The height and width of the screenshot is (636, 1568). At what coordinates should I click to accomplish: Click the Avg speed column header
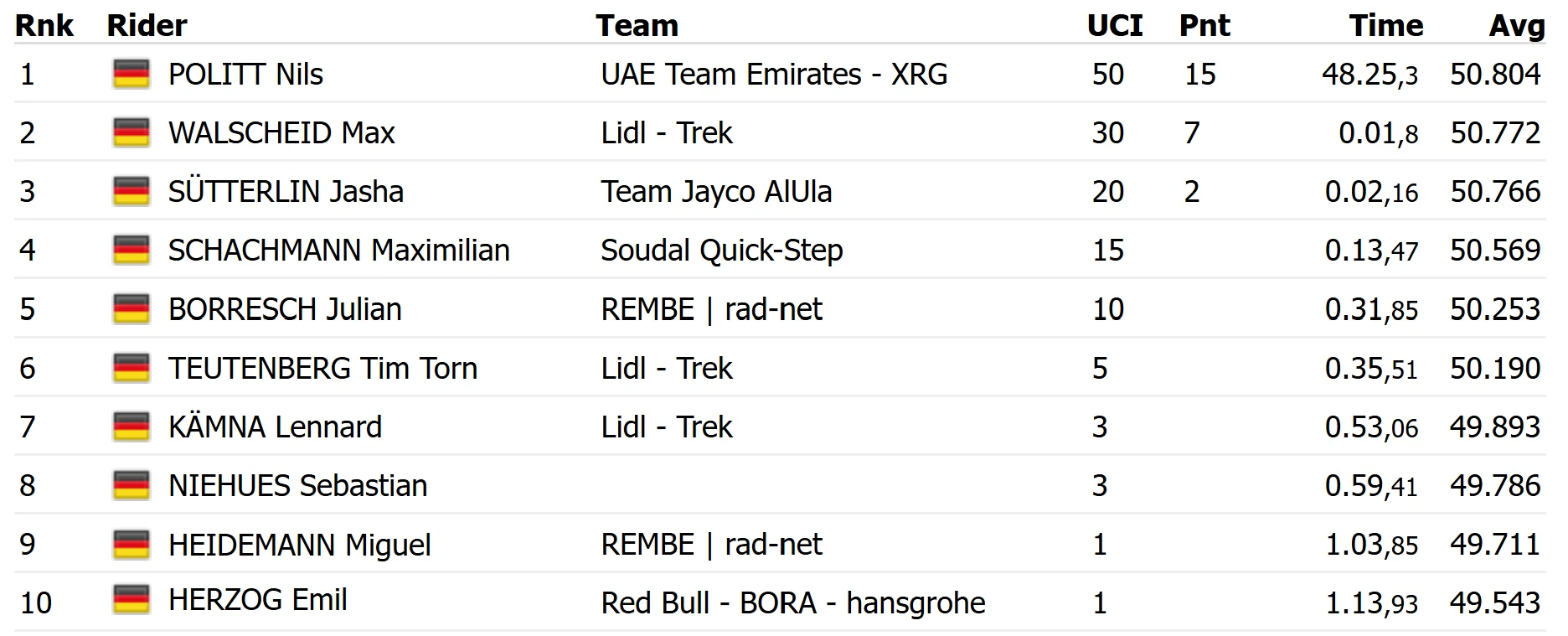pyautogui.click(x=1516, y=27)
